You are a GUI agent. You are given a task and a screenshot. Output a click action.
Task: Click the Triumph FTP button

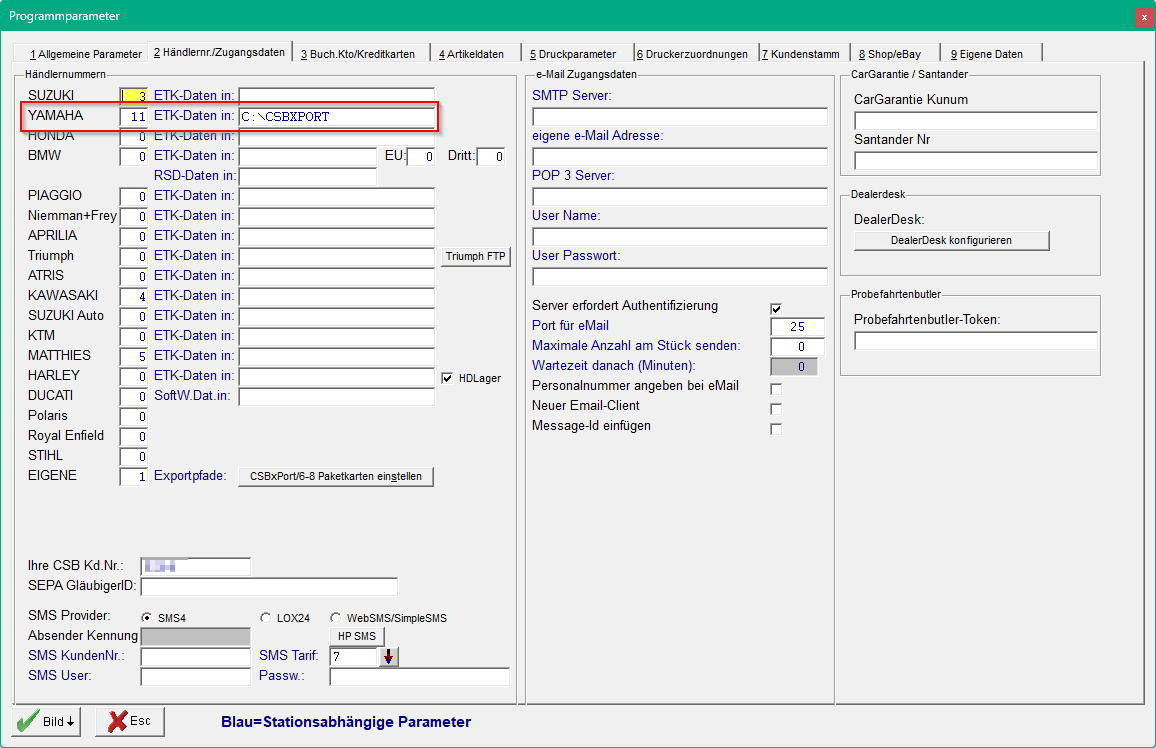[x=476, y=256]
